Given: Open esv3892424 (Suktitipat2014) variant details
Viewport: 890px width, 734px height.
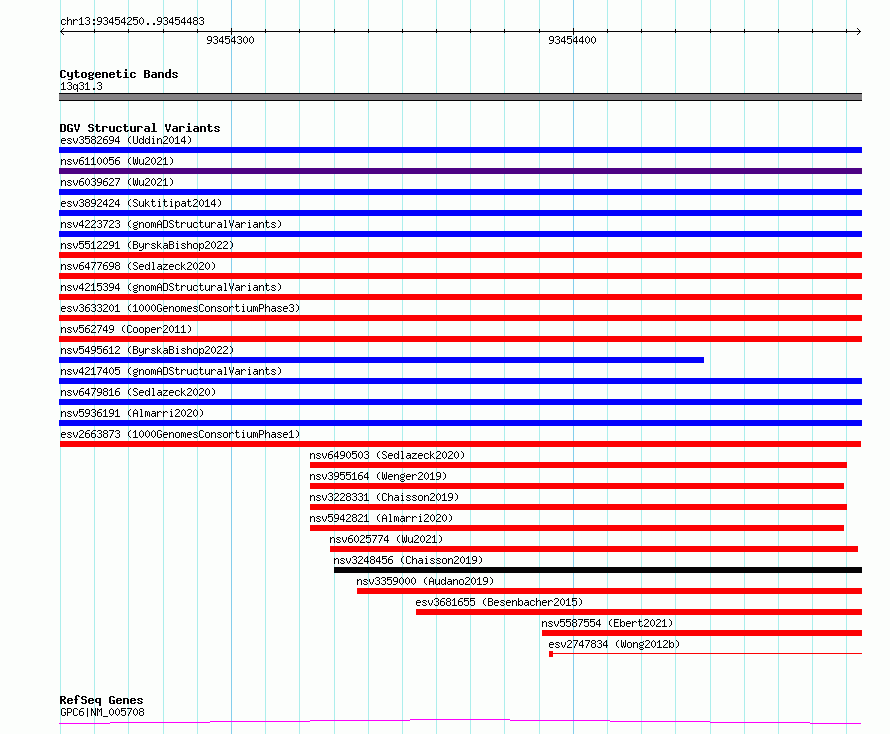Looking at the screenshot, I should pos(141,203).
